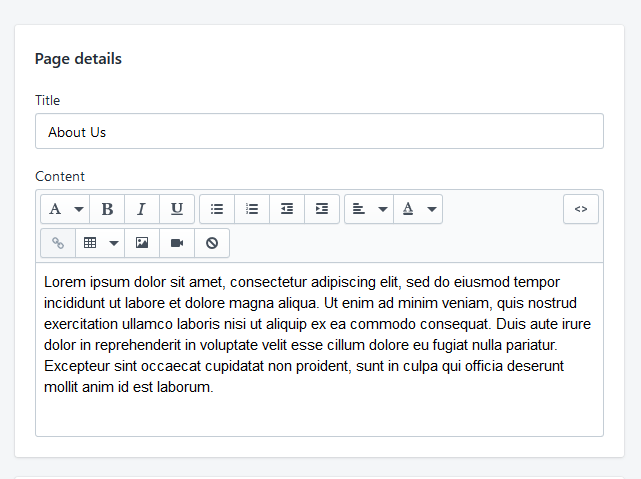Click the Content label

(x=60, y=176)
